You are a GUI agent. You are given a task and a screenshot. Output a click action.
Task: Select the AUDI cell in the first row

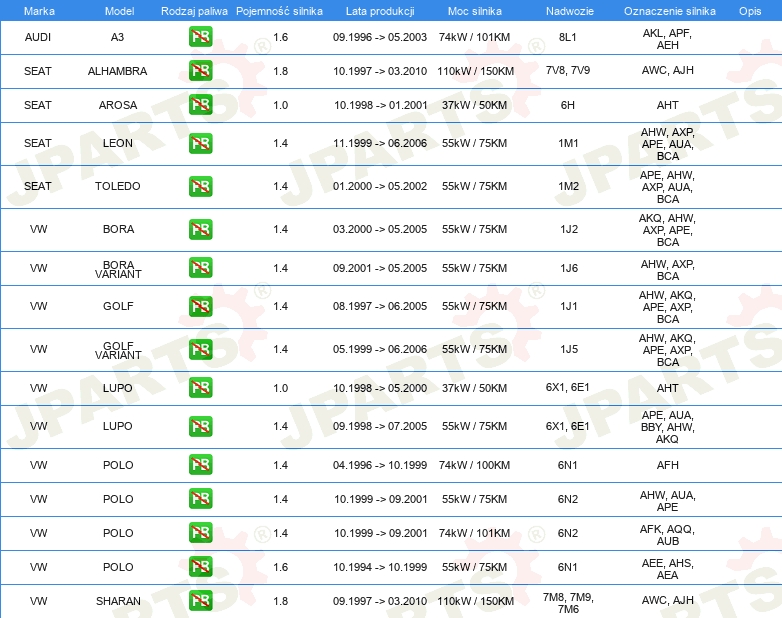point(38,37)
